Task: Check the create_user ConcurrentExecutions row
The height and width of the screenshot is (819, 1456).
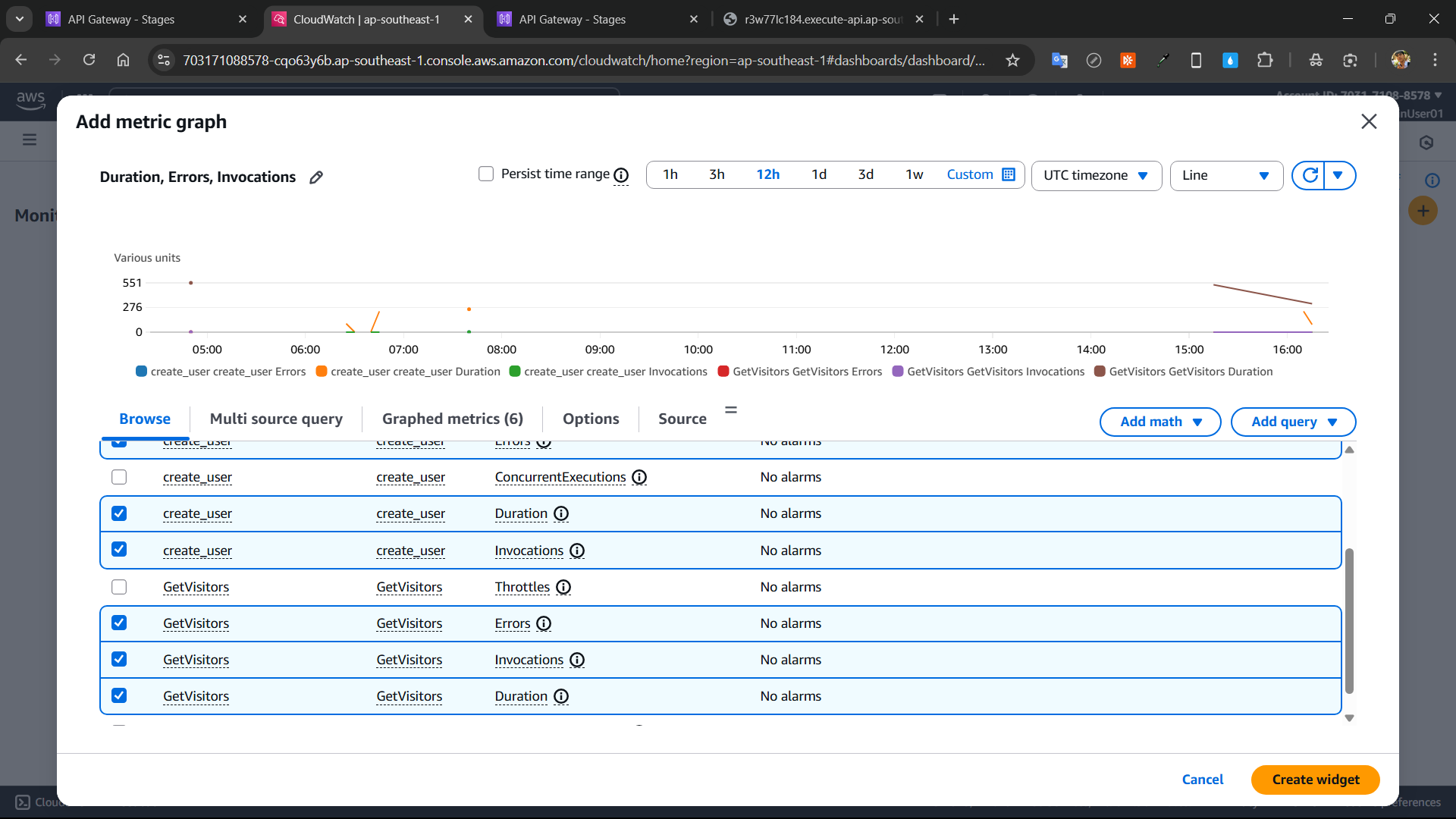Action: (x=119, y=477)
